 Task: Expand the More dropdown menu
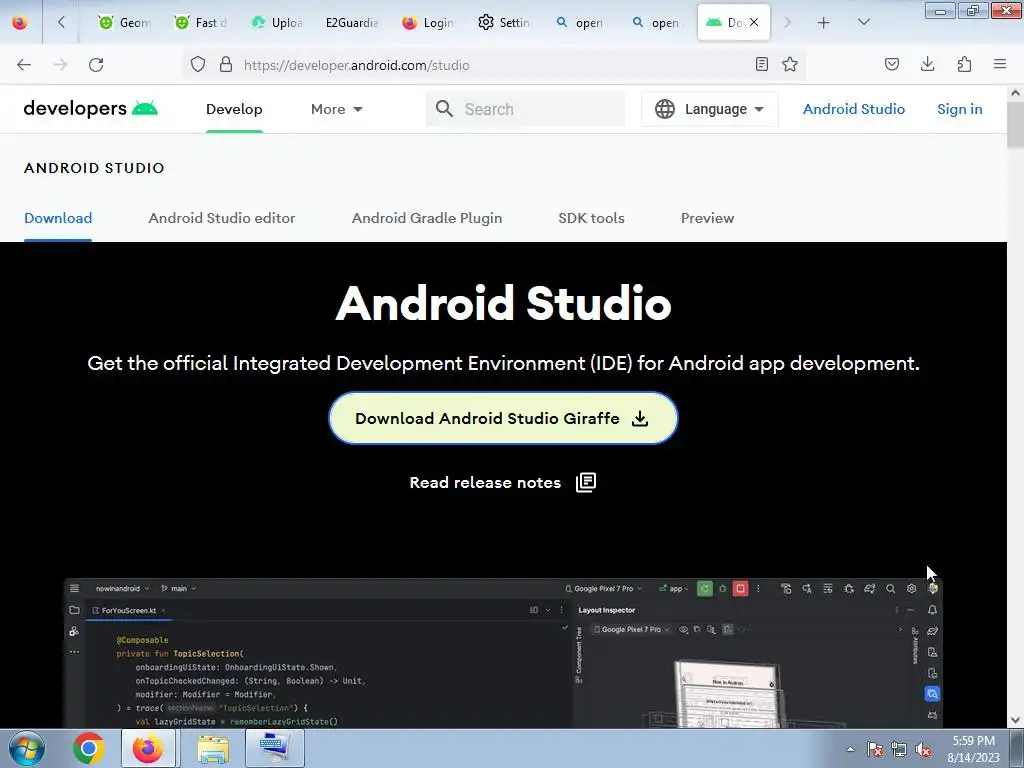click(x=336, y=109)
